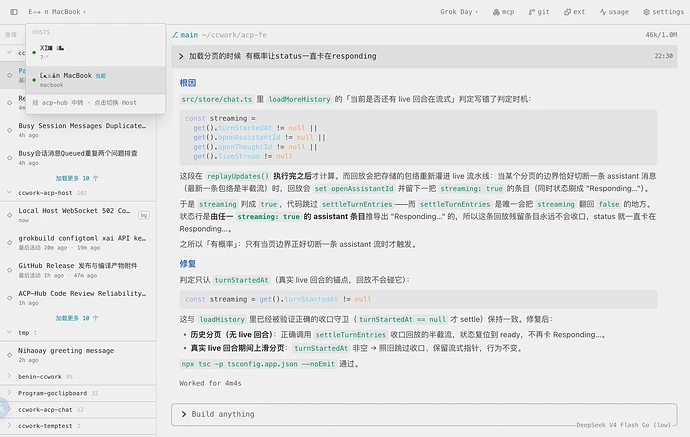Click the DeepSeek V4 Flash Go model label
This screenshot has height=437, width=690.
623,425
